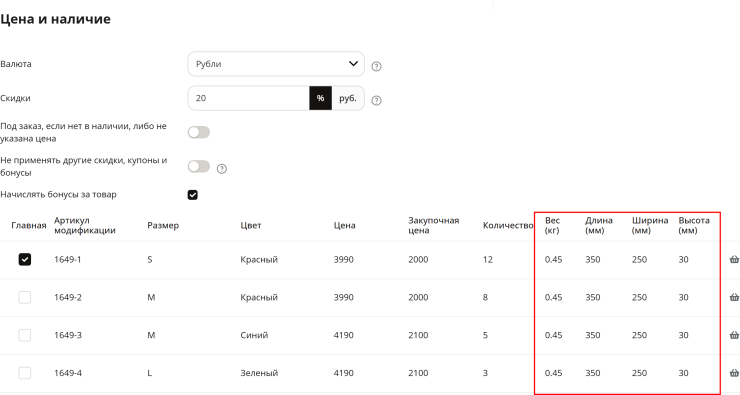Uncheck Главная checkbox for 1649-1

pos(25,259)
